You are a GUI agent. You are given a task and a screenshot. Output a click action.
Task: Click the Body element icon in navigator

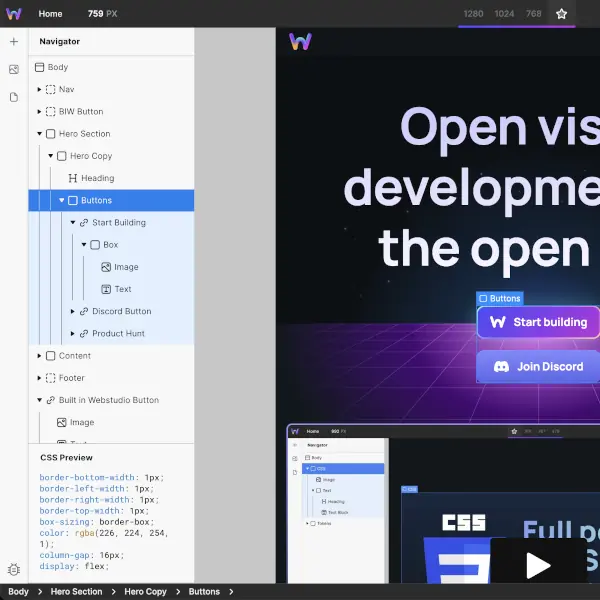(39, 67)
